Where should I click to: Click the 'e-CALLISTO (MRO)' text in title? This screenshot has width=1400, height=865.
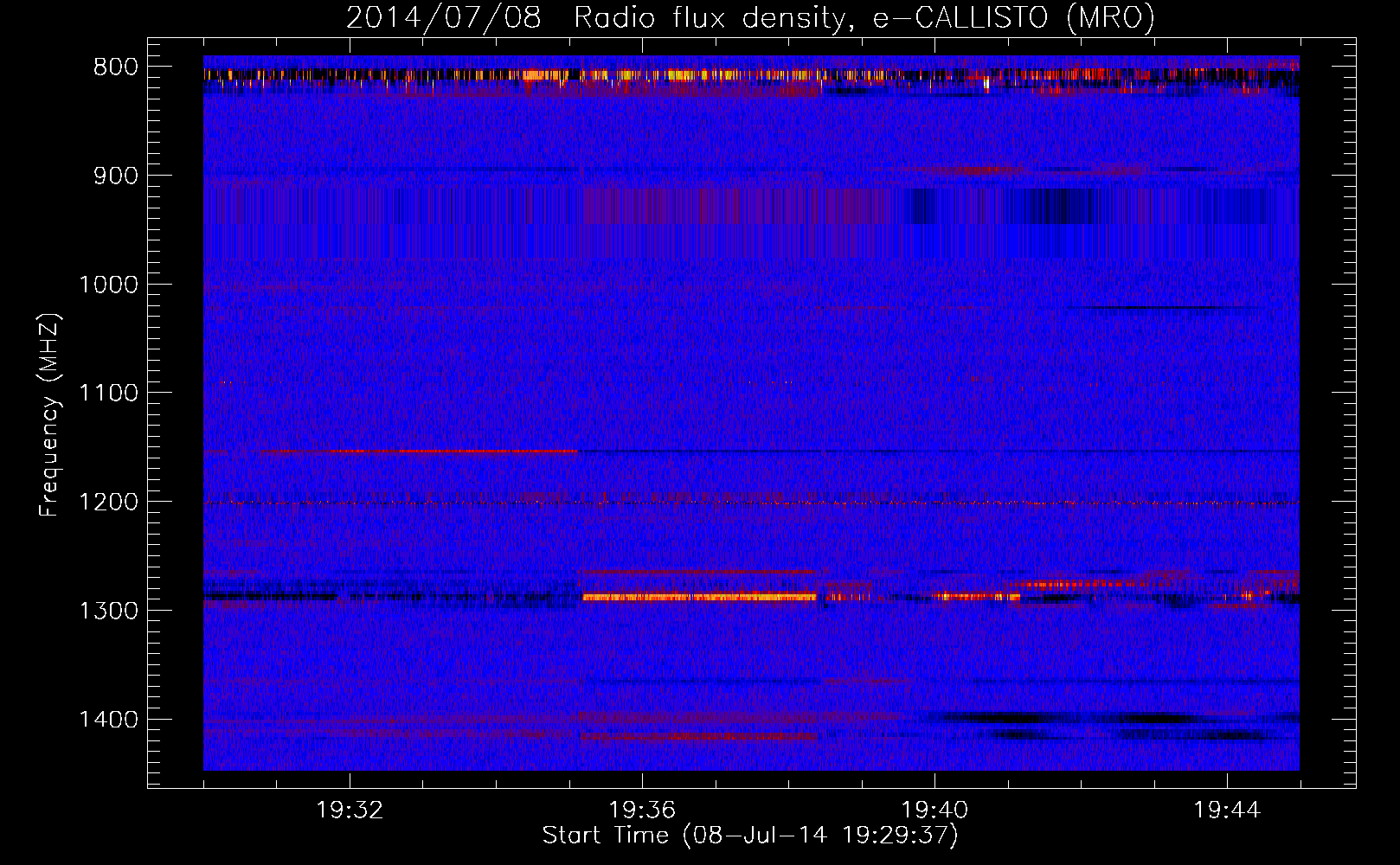1013,18
